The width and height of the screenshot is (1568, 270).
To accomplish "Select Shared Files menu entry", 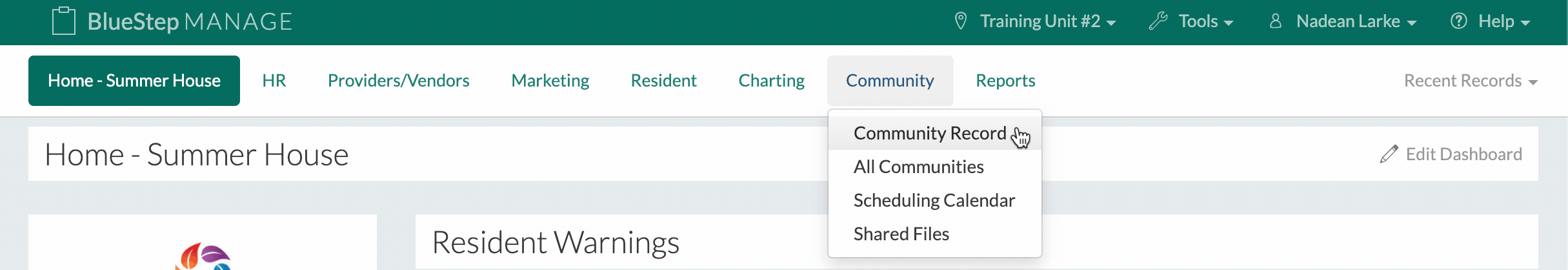I will pyautogui.click(x=901, y=234).
